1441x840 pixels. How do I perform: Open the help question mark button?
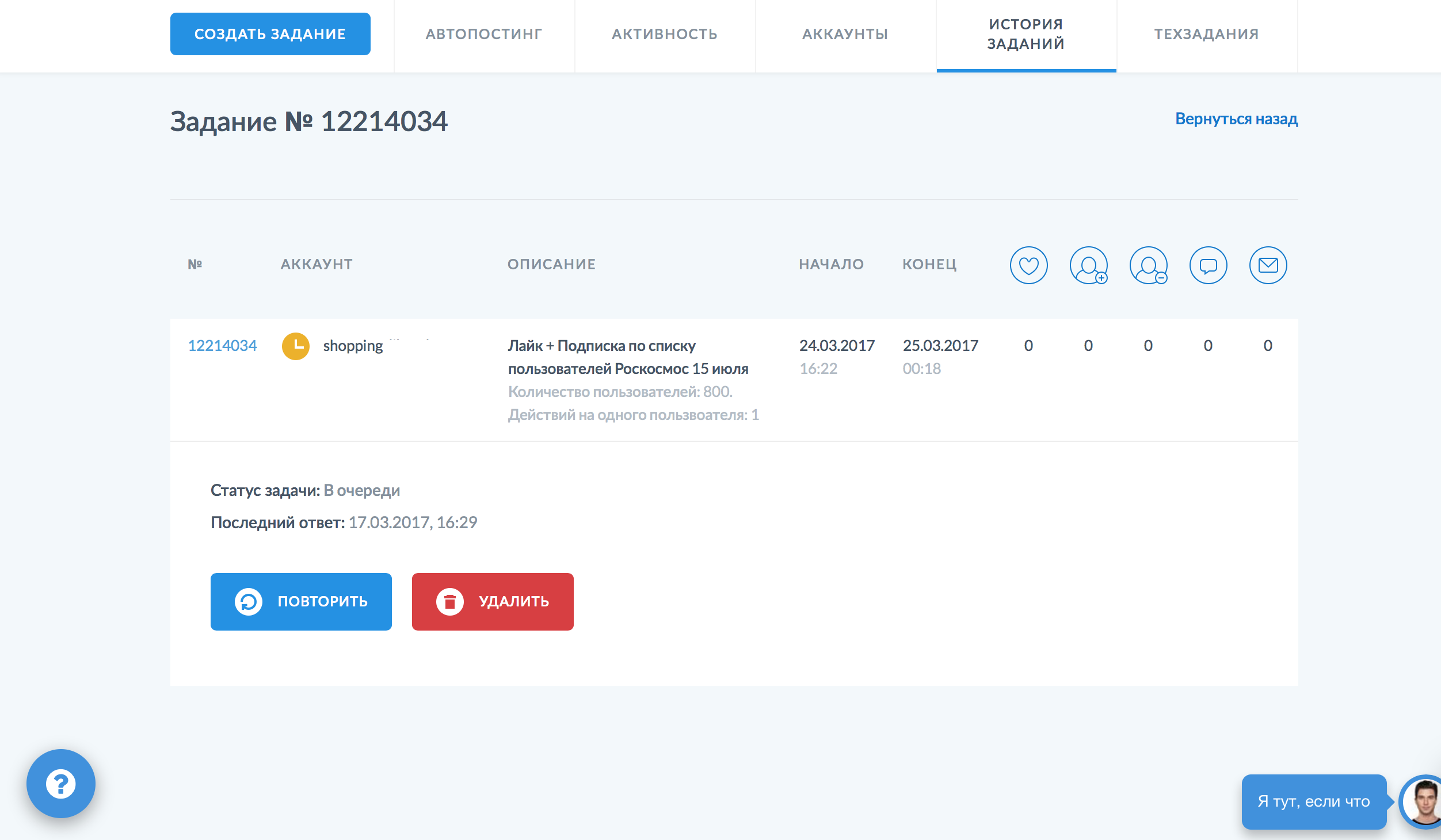click(61, 783)
